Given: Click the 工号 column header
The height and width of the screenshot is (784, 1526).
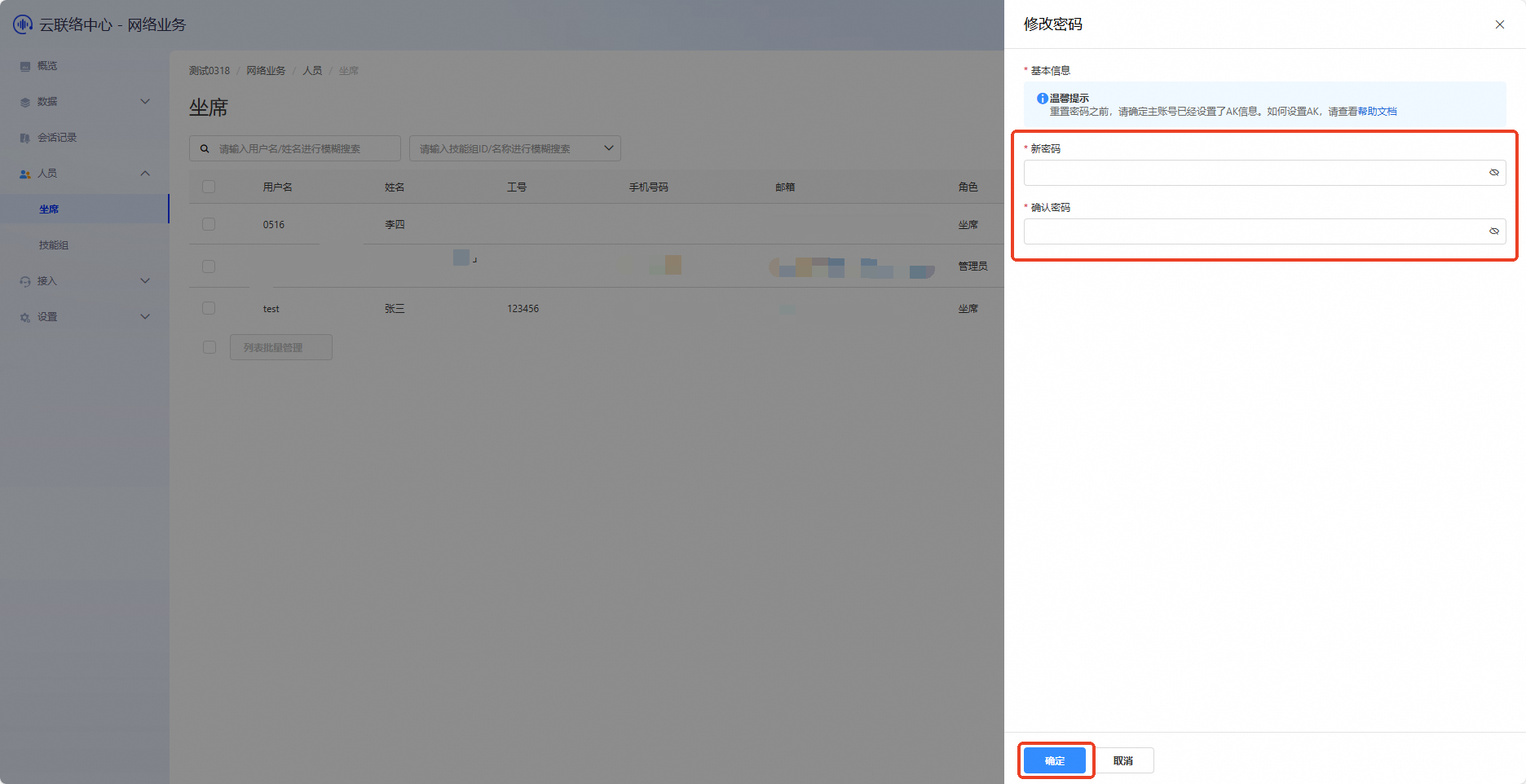Looking at the screenshot, I should point(517,187).
